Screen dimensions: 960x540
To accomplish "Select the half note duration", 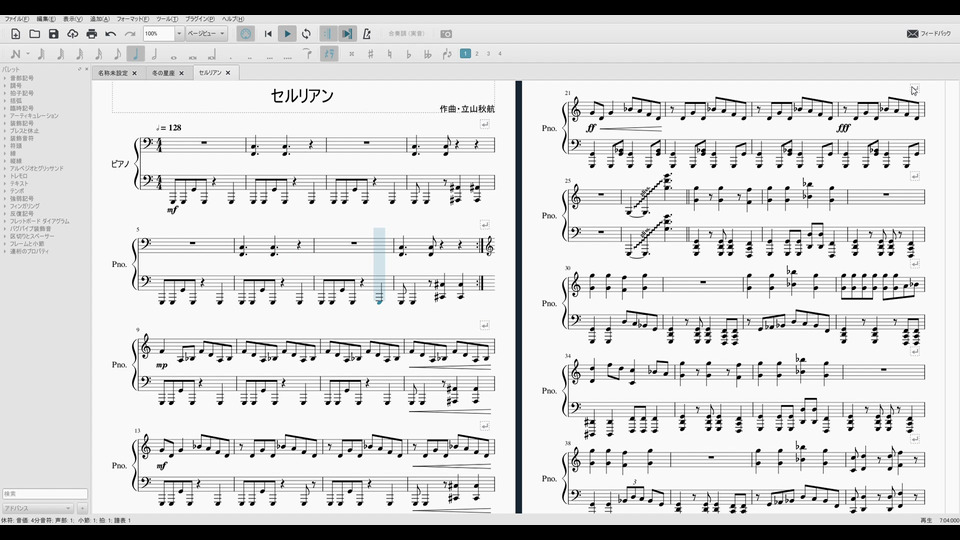I will point(155,54).
